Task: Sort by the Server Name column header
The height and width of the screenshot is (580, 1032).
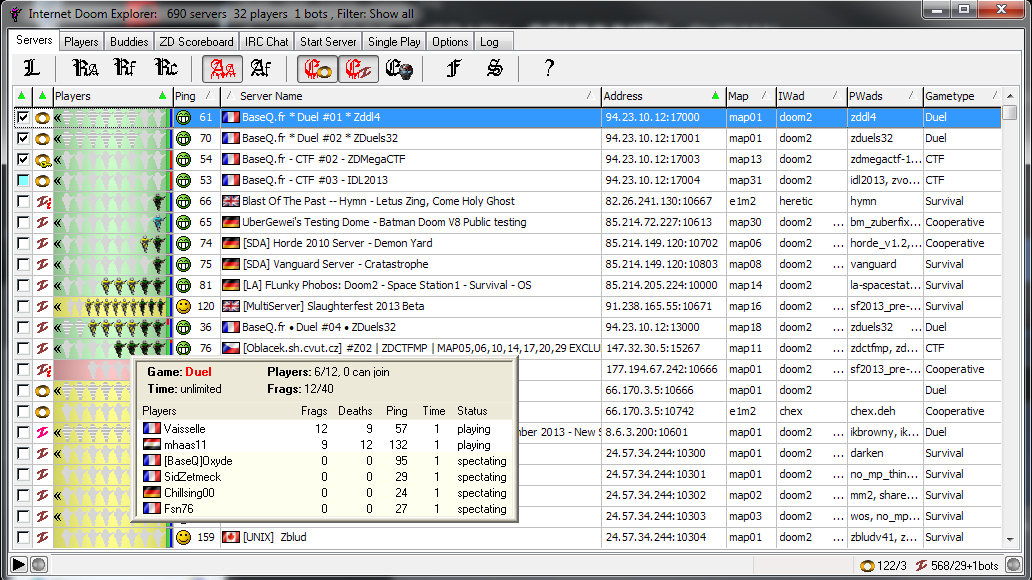Action: pos(410,96)
